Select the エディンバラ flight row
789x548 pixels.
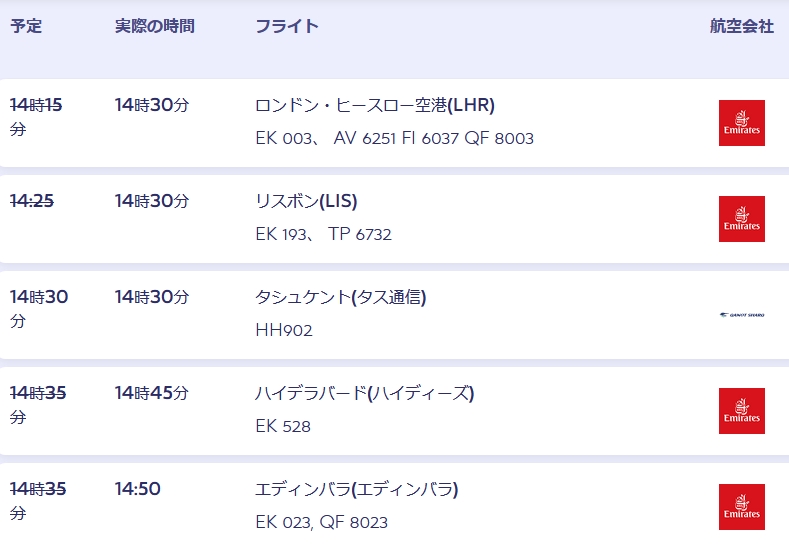tap(356, 489)
